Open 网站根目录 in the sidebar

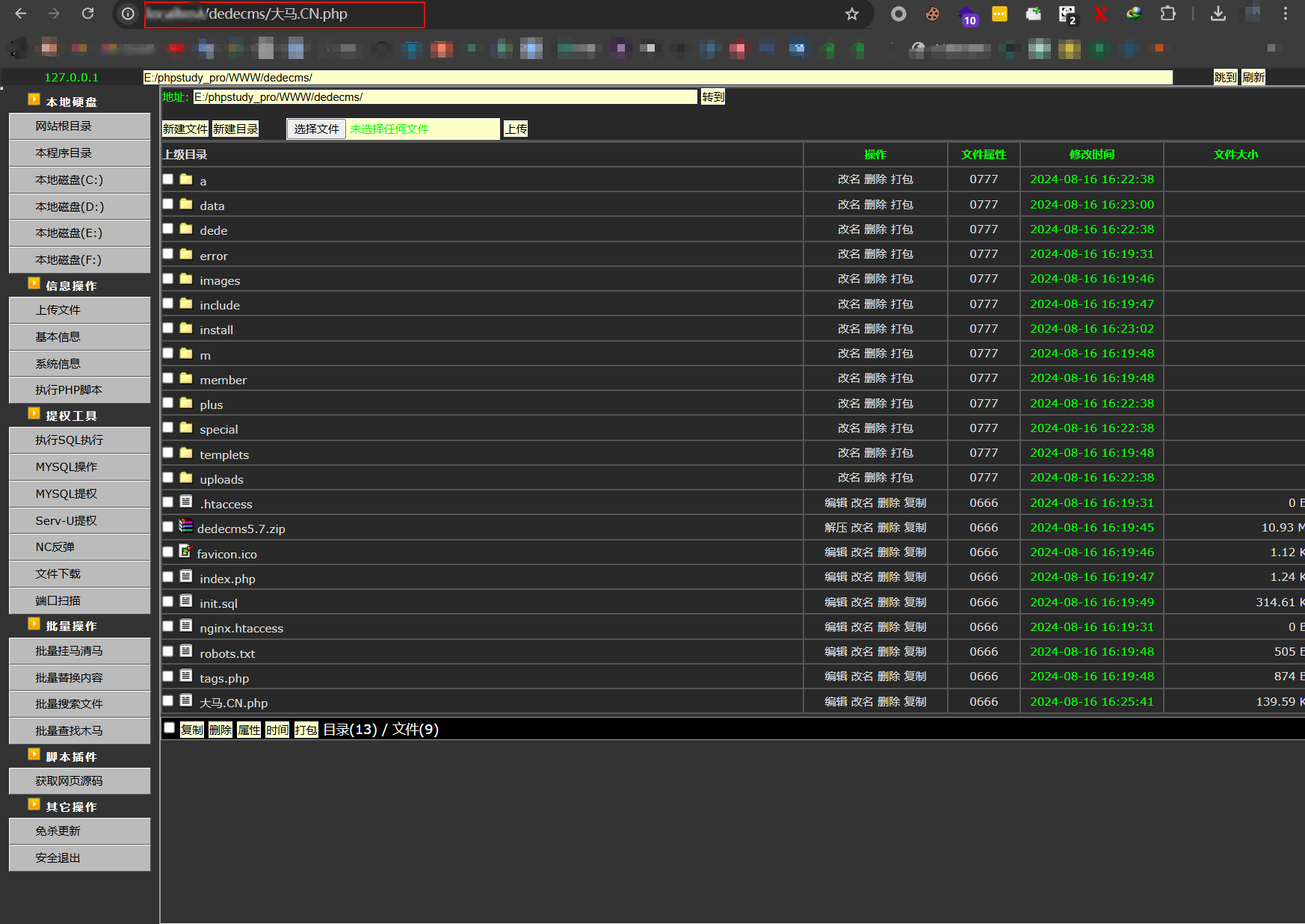[x=79, y=126]
